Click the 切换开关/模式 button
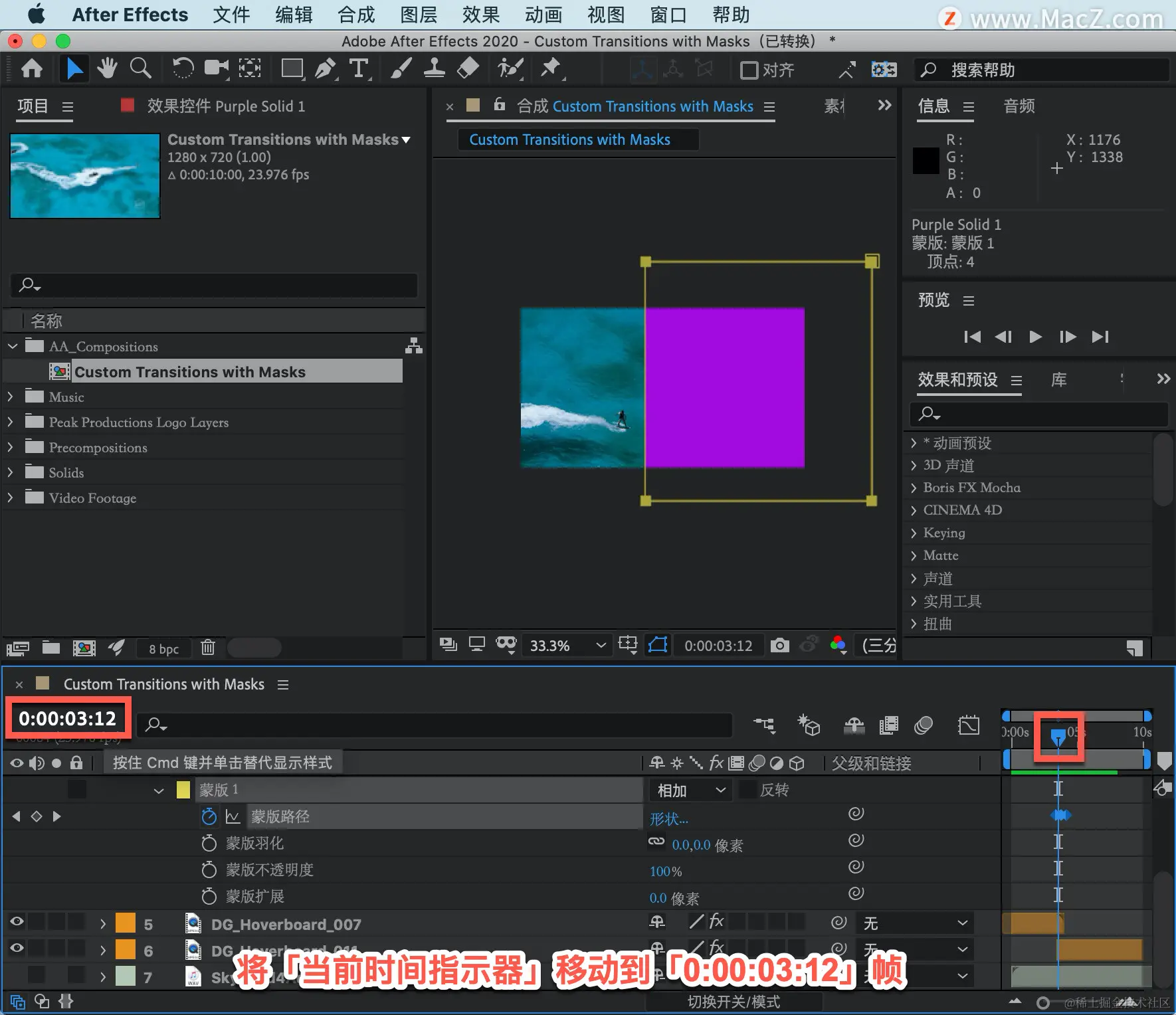Viewport: 1176px width, 1015px height. tap(734, 1001)
